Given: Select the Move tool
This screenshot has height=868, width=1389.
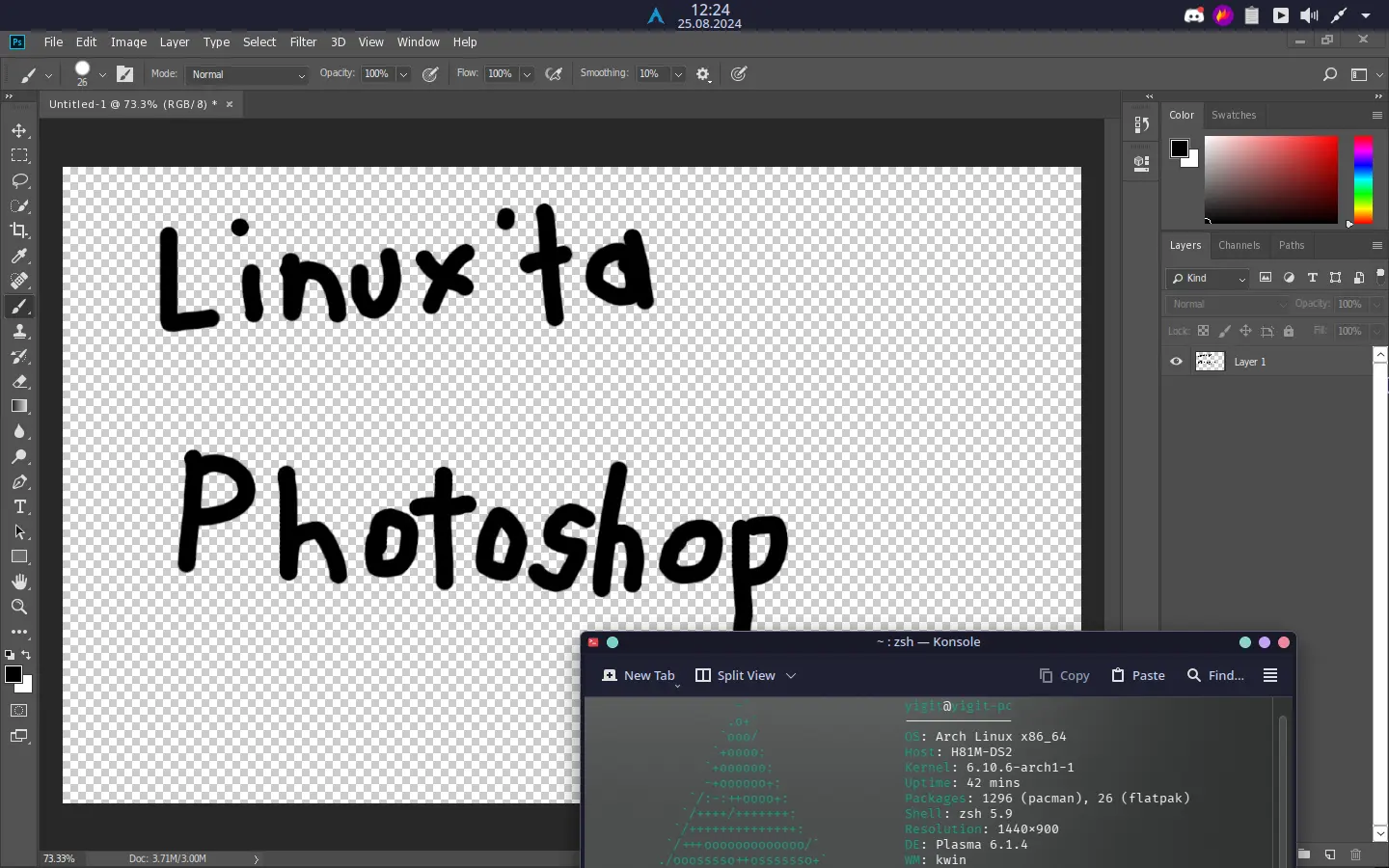Looking at the screenshot, I should click(x=19, y=130).
